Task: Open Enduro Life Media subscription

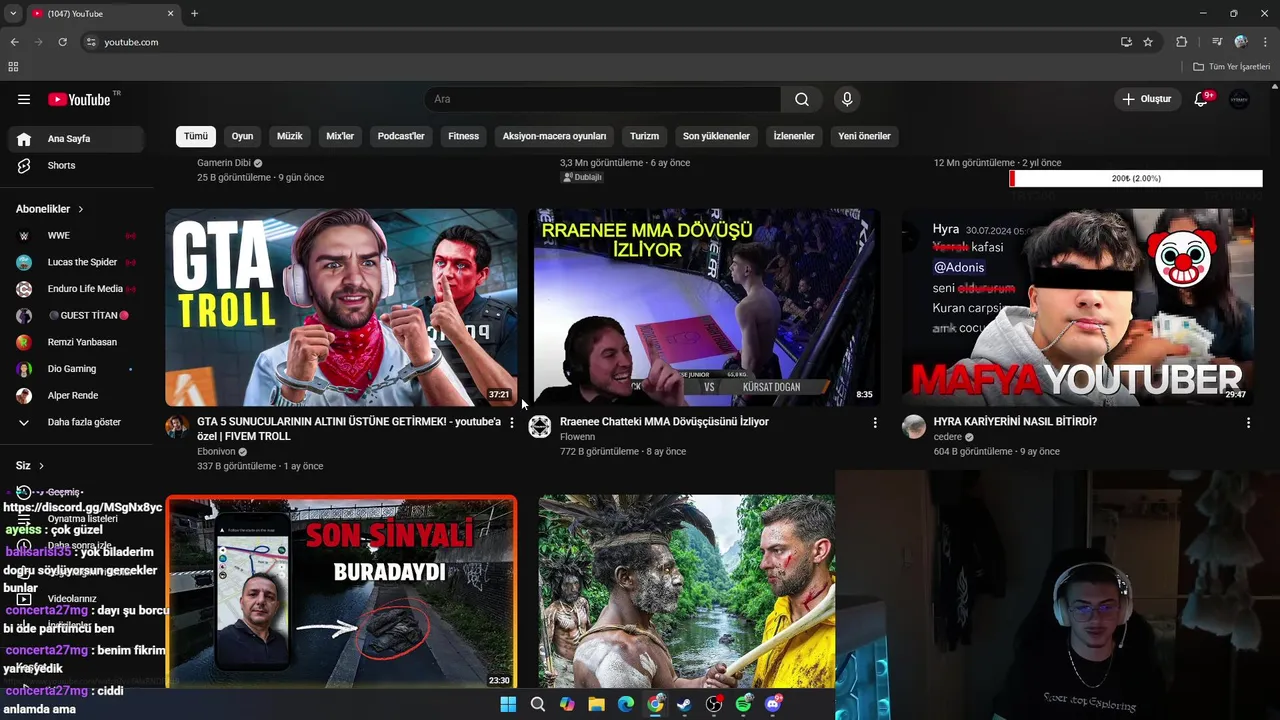Action: (76, 289)
